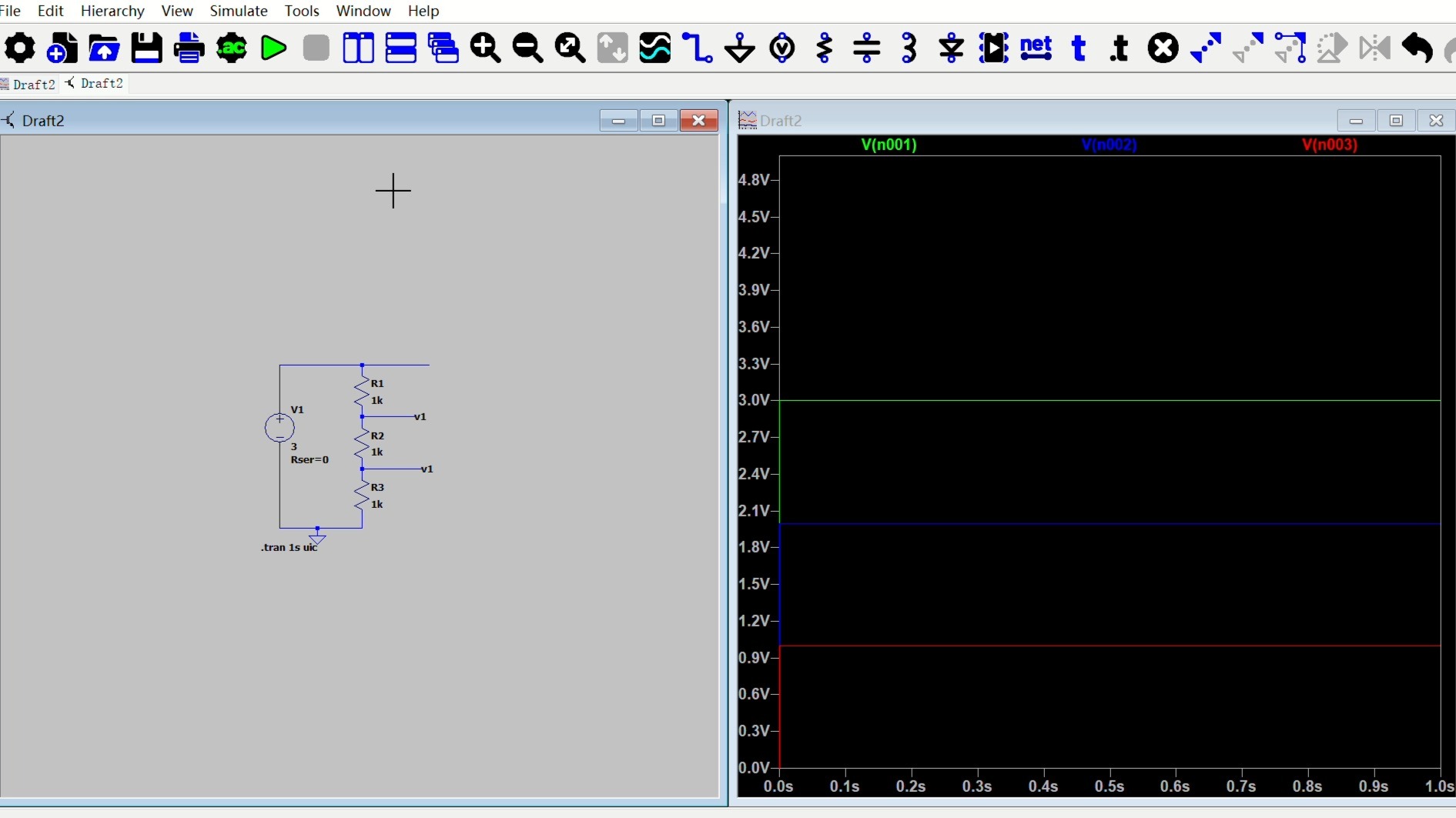Click resistor R1 in the schematic
Screen dimensions: 1456x818
tap(362, 391)
